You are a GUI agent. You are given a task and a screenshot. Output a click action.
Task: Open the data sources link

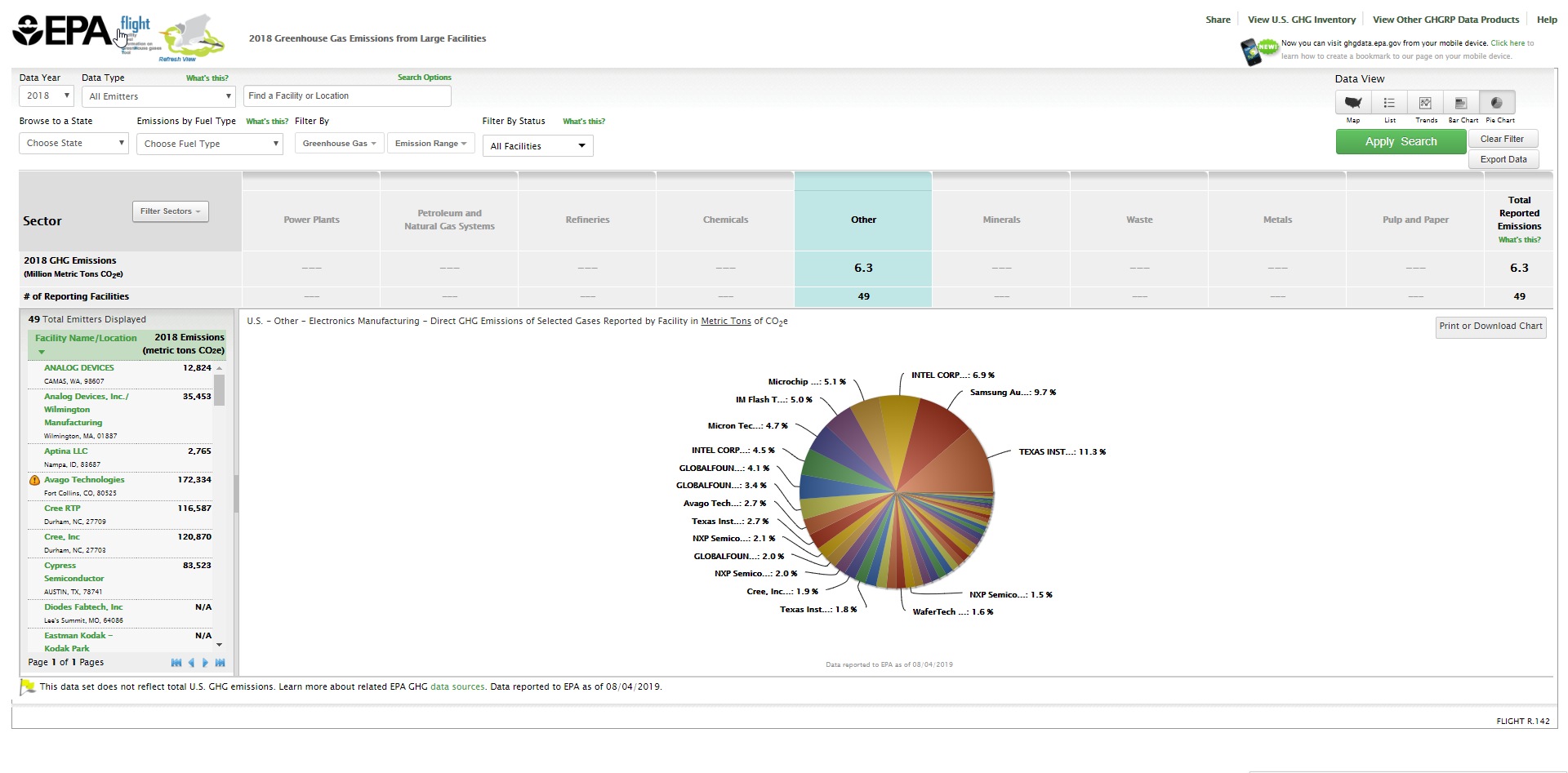point(457,687)
